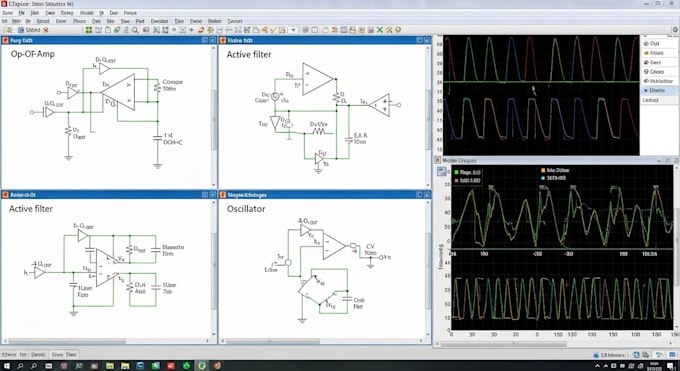This screenshot has width=680, height=371.
Task: Open the Windows Start menu
Action: 7,366
